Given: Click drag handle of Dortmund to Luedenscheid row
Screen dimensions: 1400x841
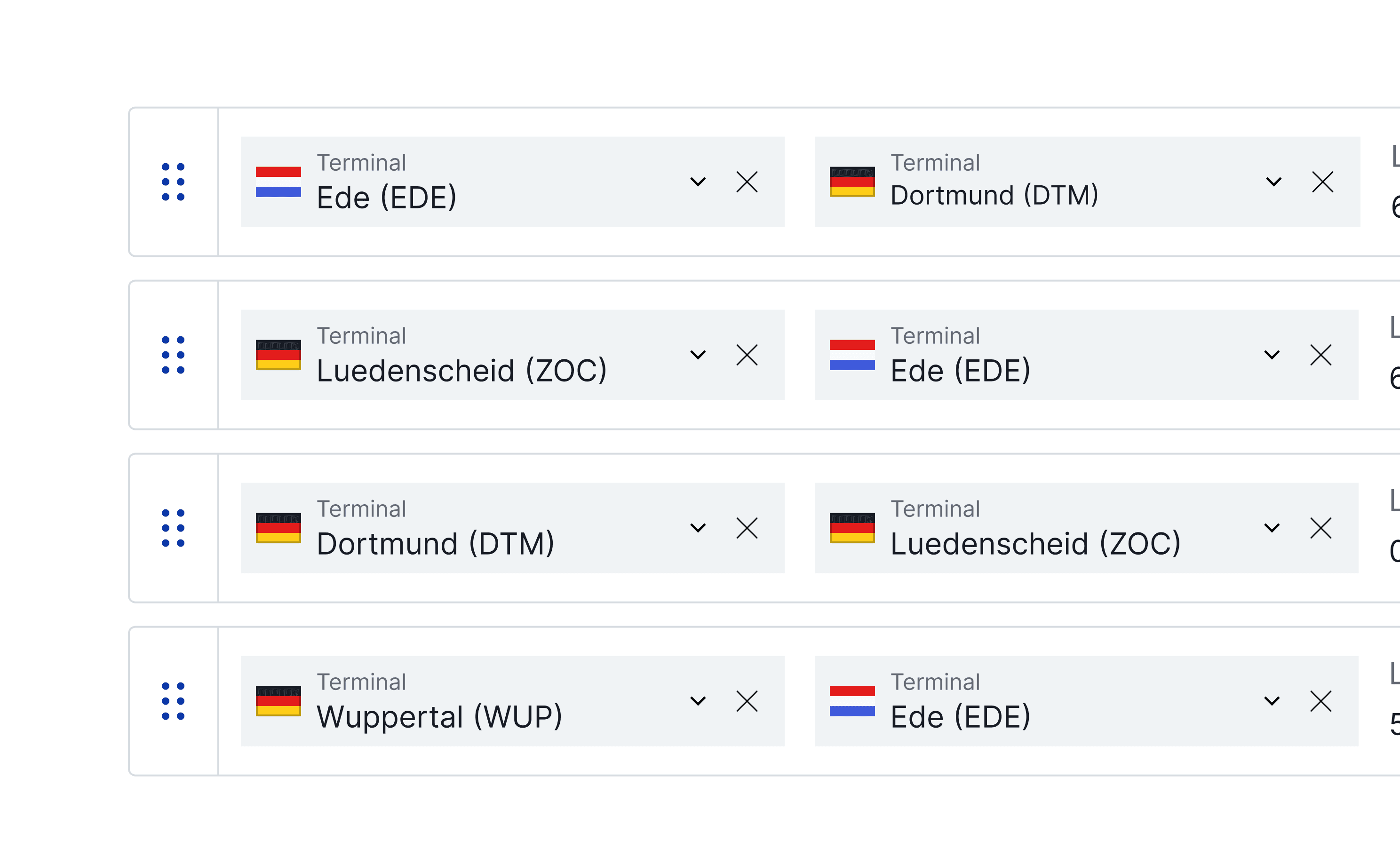Looking at the screenshot, I should click(173, 528).
